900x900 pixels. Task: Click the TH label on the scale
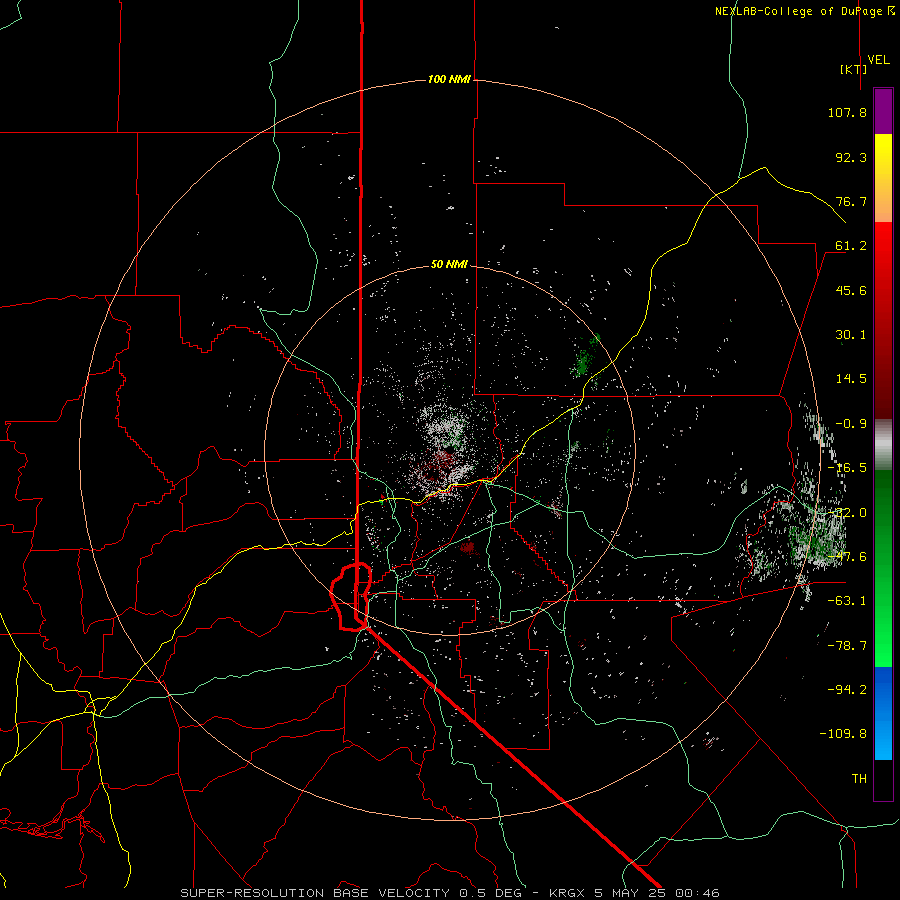(859, 778)
